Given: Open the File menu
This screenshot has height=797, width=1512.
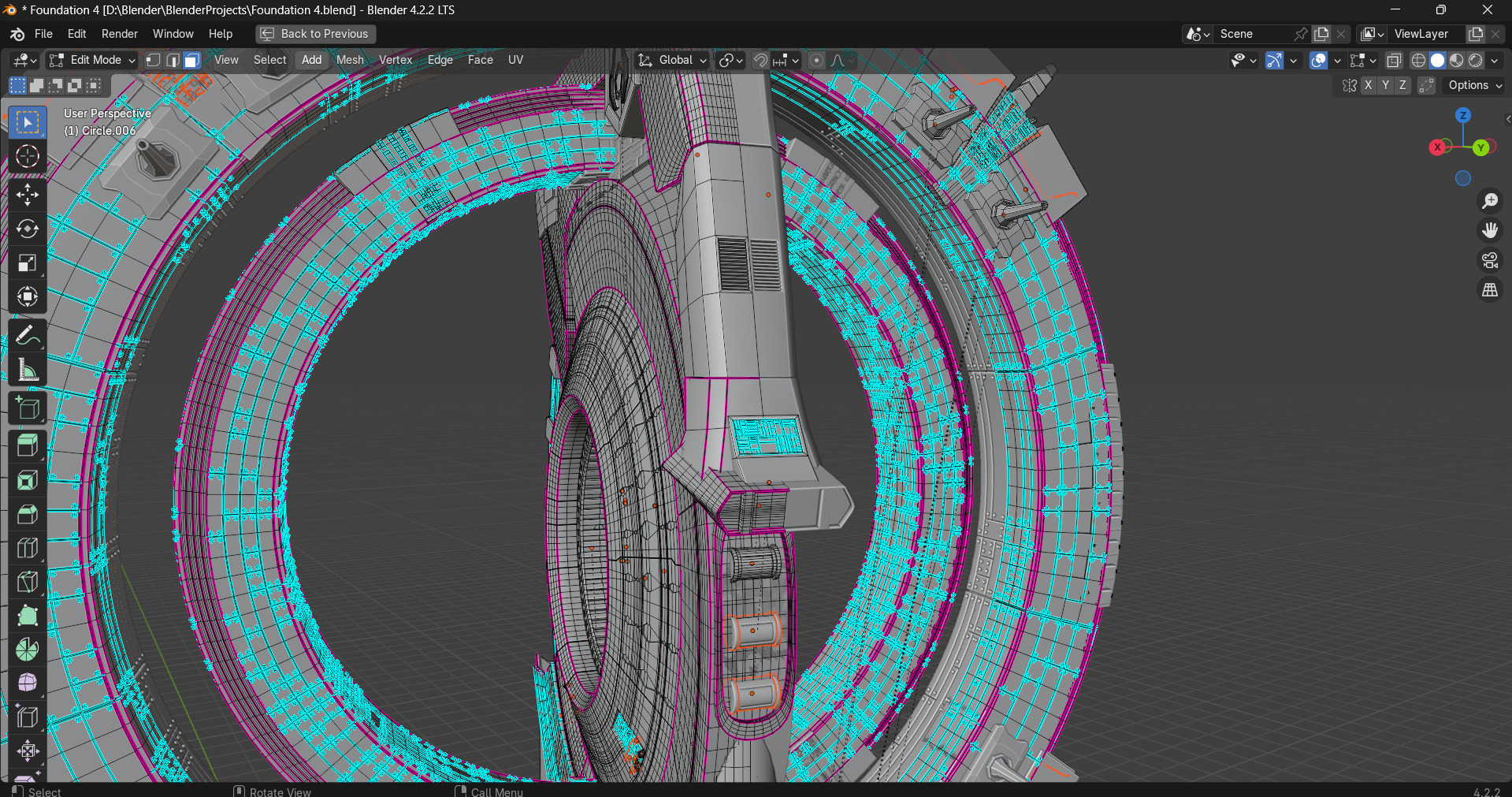Looking at the screenshot, I should (x=43, y=34).
